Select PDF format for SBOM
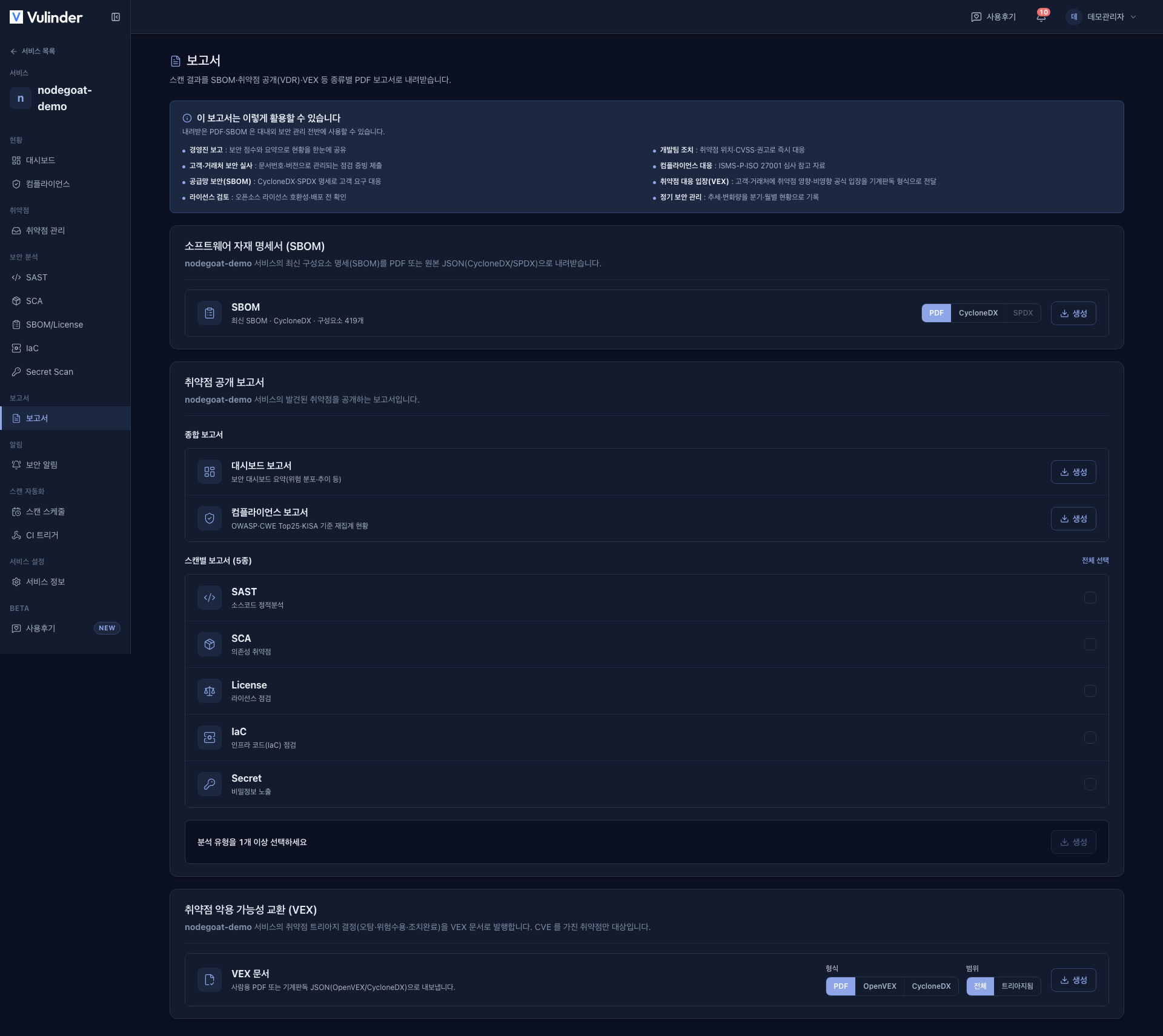The height and width of the screenshot is (1036, 1163). coord(936,313)
